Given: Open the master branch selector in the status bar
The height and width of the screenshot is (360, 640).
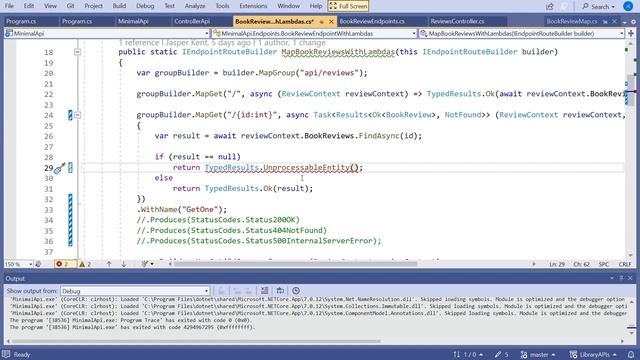Looking at the screenshot, I should click(538, 354).
